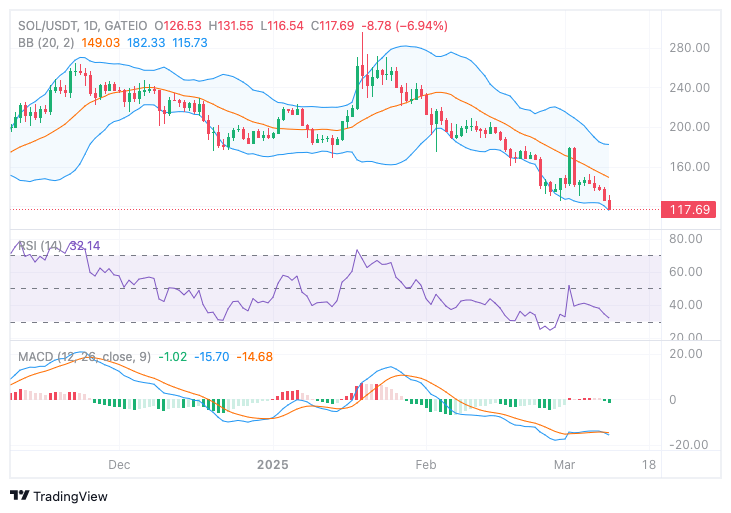Click the low price value L116.54
The height and width of the screenshot is (513, 731).
click(282, 26)
